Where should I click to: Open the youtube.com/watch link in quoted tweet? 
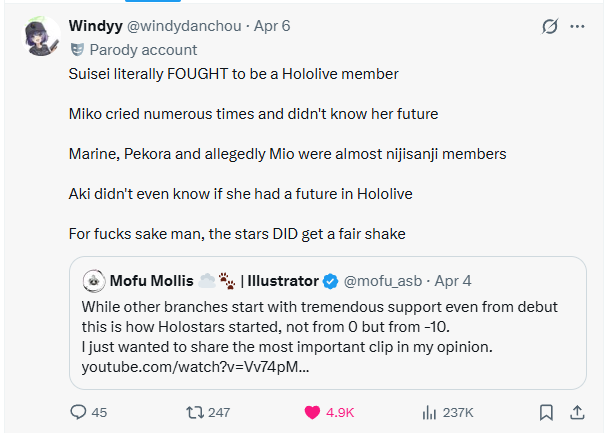pos(195,366)
